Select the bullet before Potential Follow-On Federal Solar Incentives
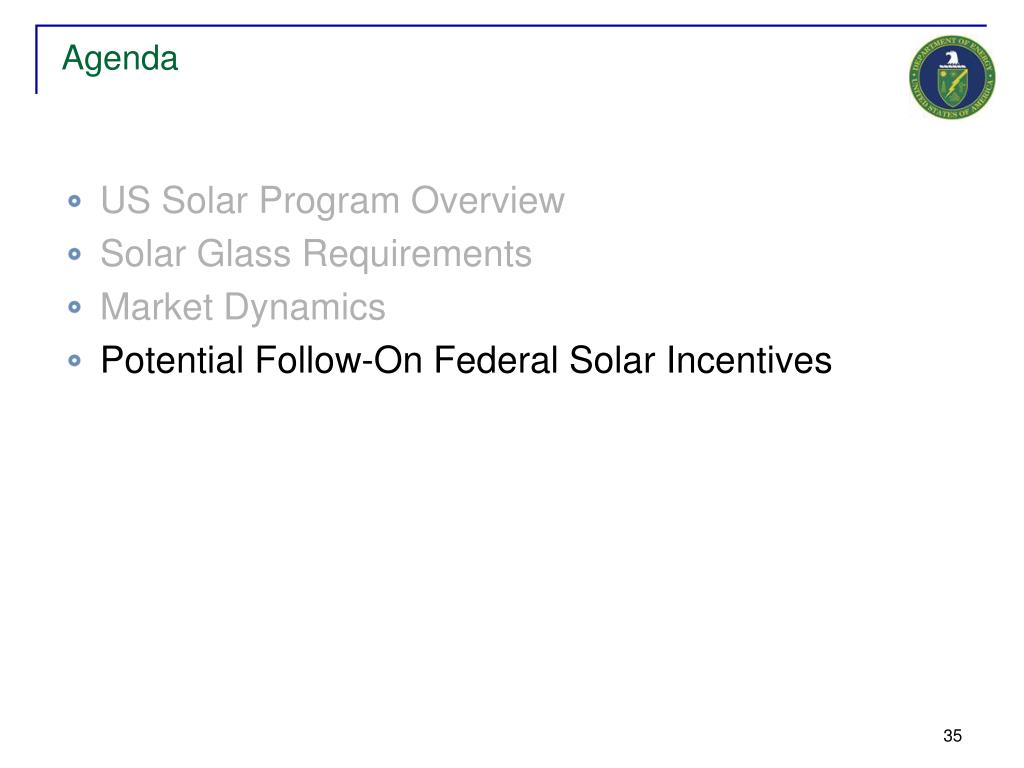 pyautogui.click(x=74, y=360)
